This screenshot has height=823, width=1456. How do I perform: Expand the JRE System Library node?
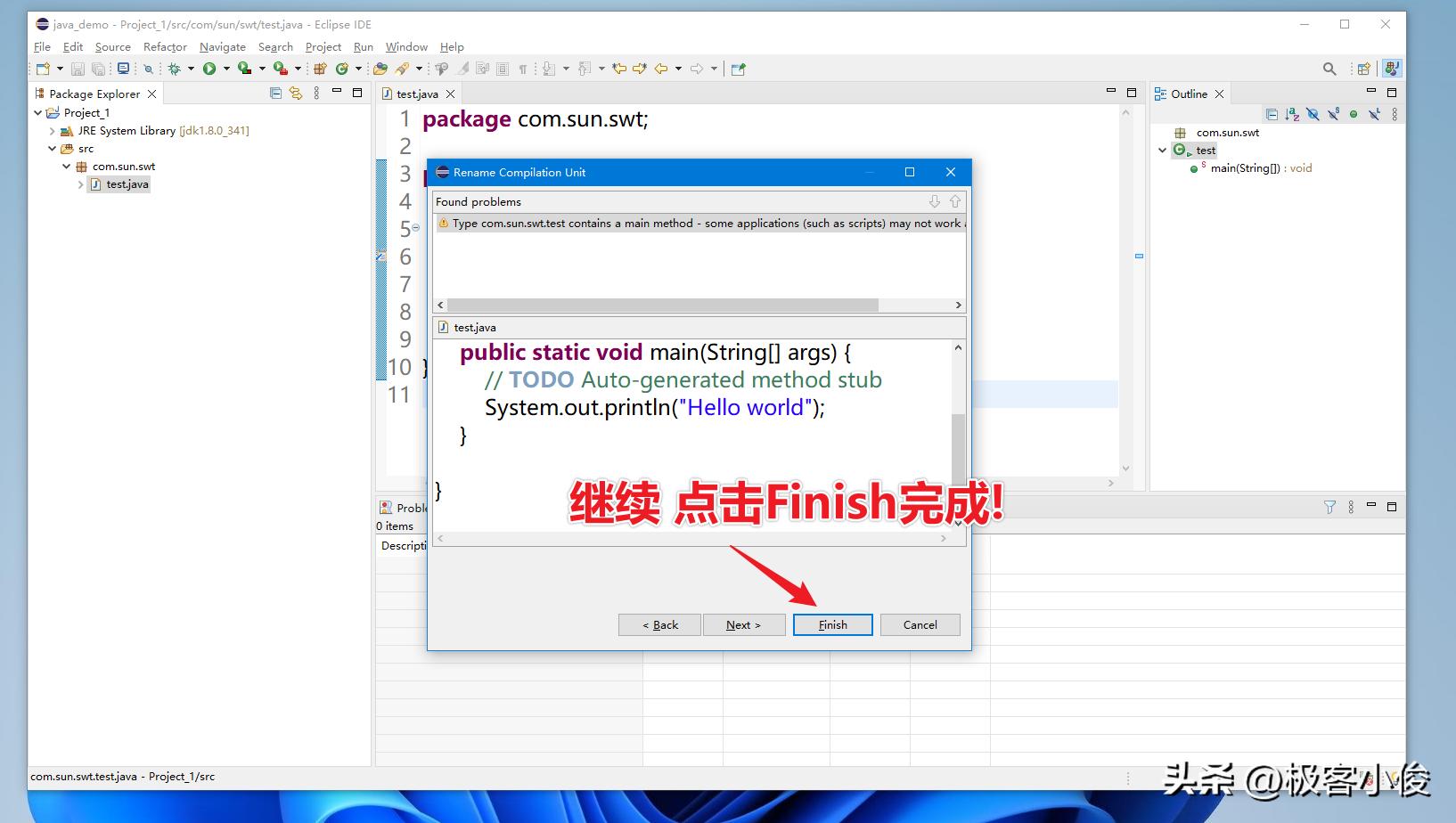coord(52,131)
